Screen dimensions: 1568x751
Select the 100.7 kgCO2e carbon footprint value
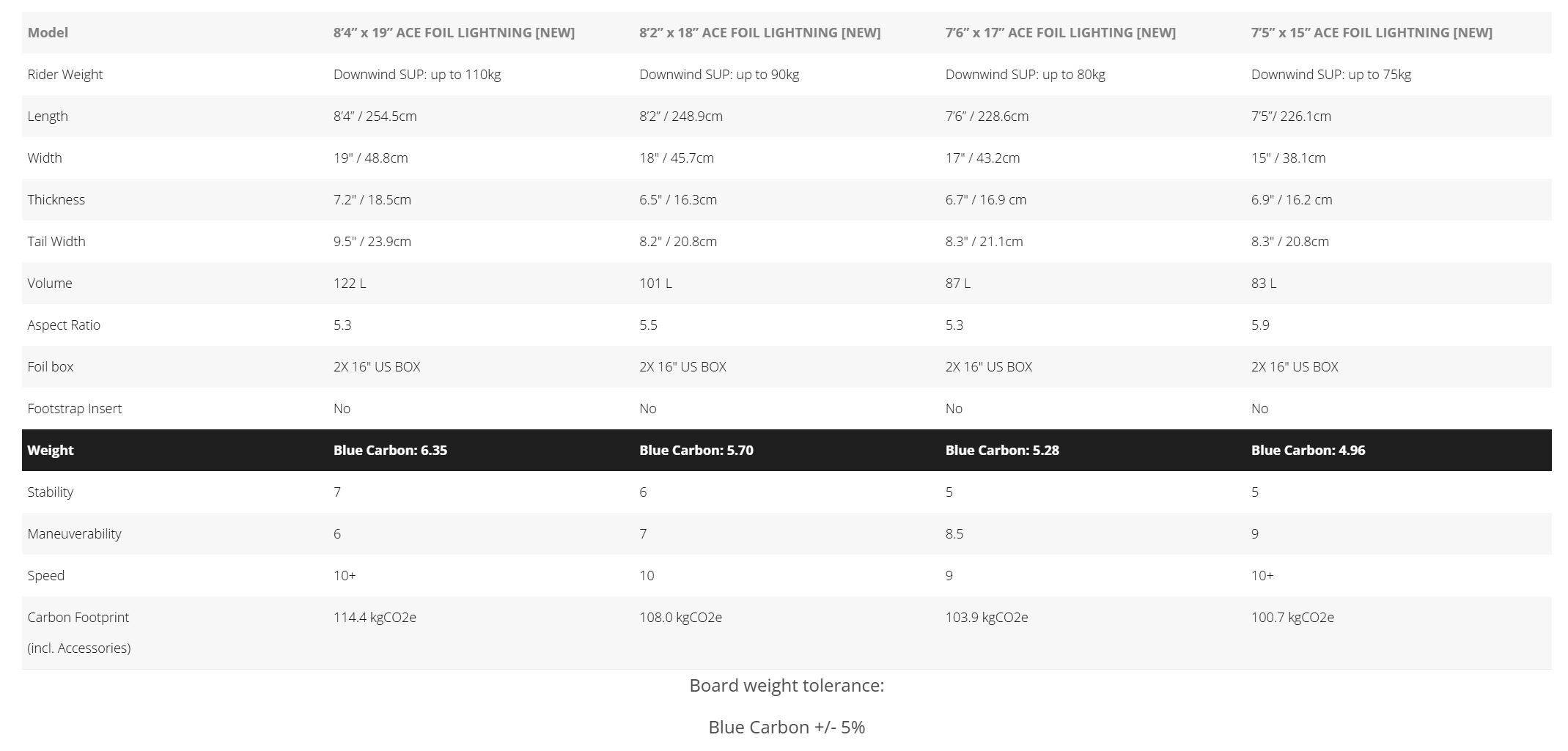(1292, 617)
